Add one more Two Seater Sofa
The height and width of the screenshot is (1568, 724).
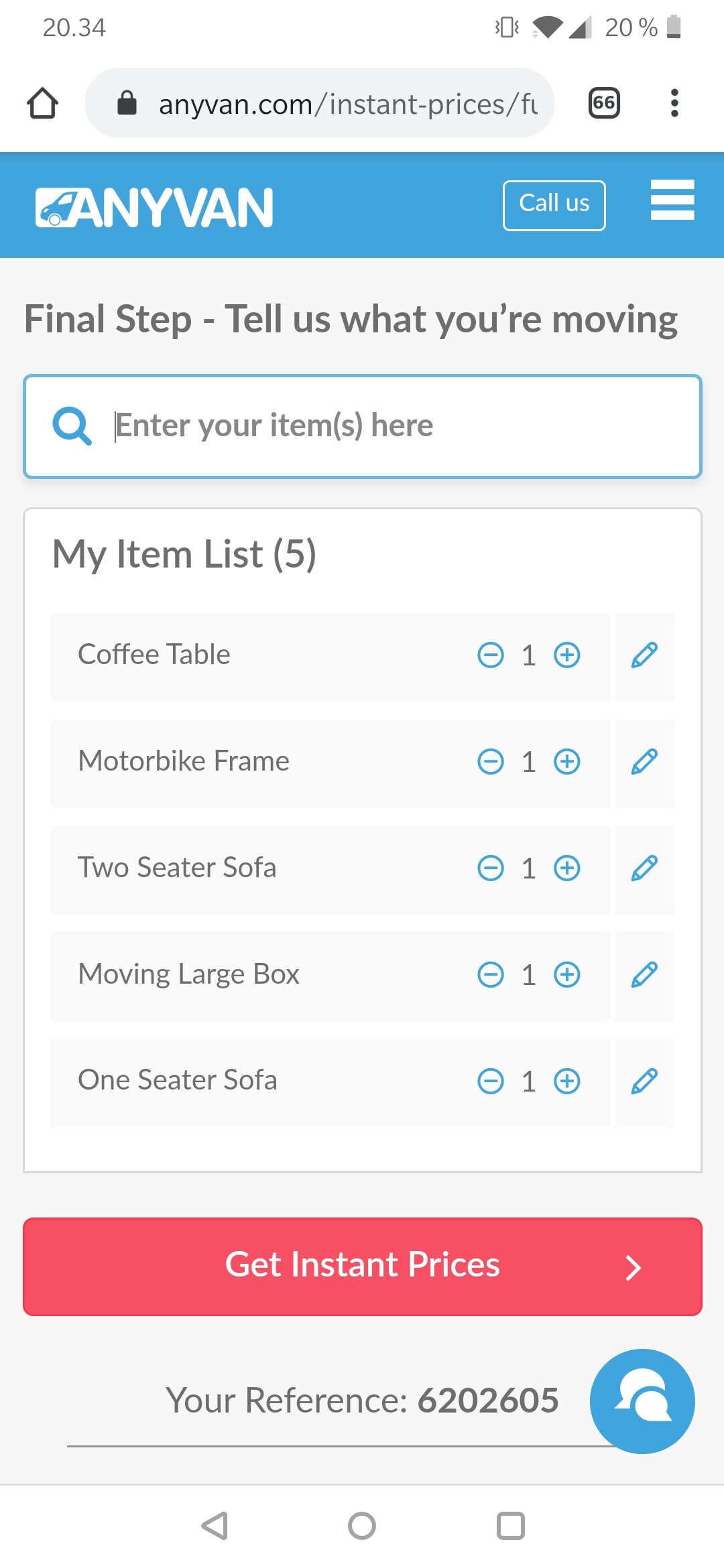point(567,868)
